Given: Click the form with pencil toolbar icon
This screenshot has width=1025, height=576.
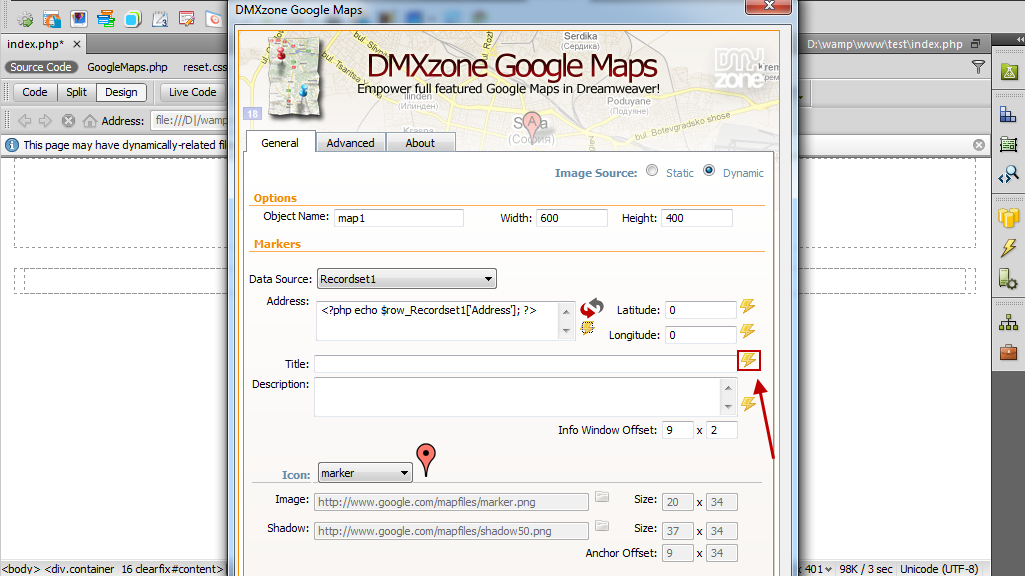Looking at the screenshot, I should [186, 19].
